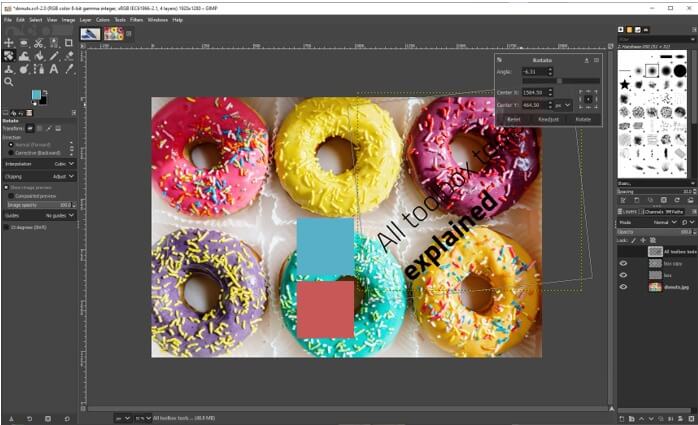This screenshot has height=425, width=698.
Task: Click the Rotate button to apply
Action: [583, 119]
